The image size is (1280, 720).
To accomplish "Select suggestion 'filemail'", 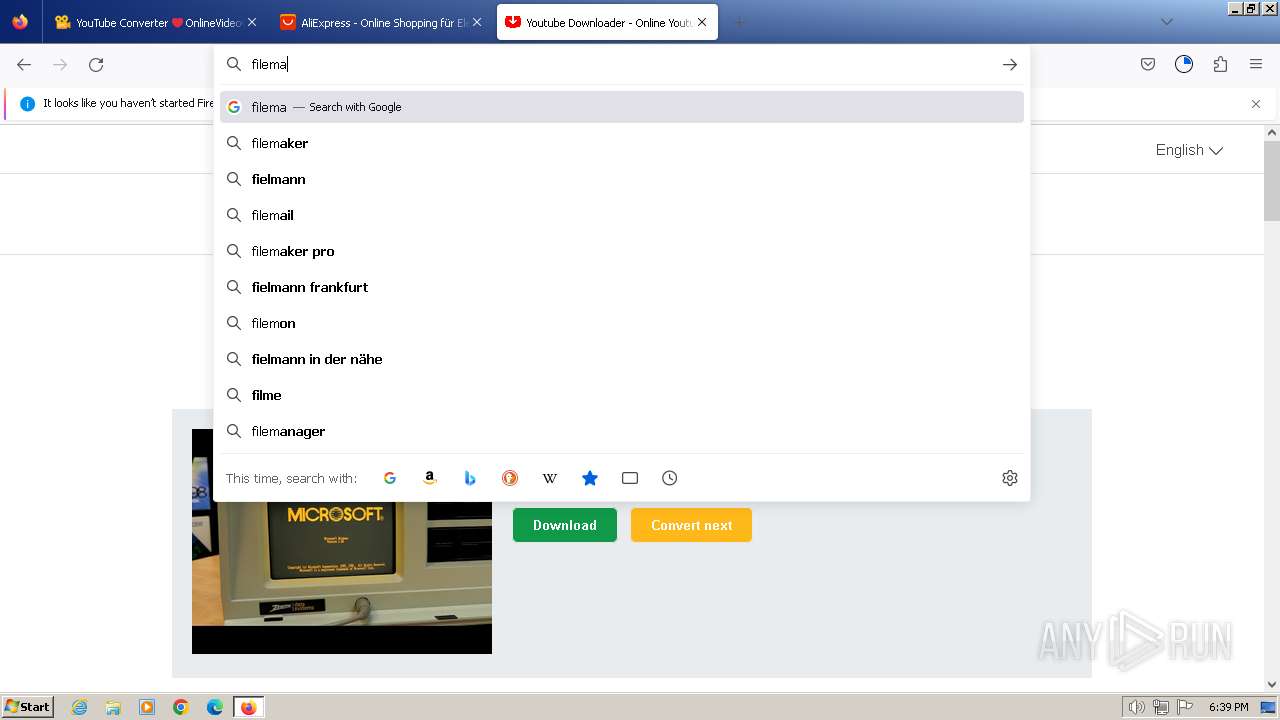I will pos(622,215).
